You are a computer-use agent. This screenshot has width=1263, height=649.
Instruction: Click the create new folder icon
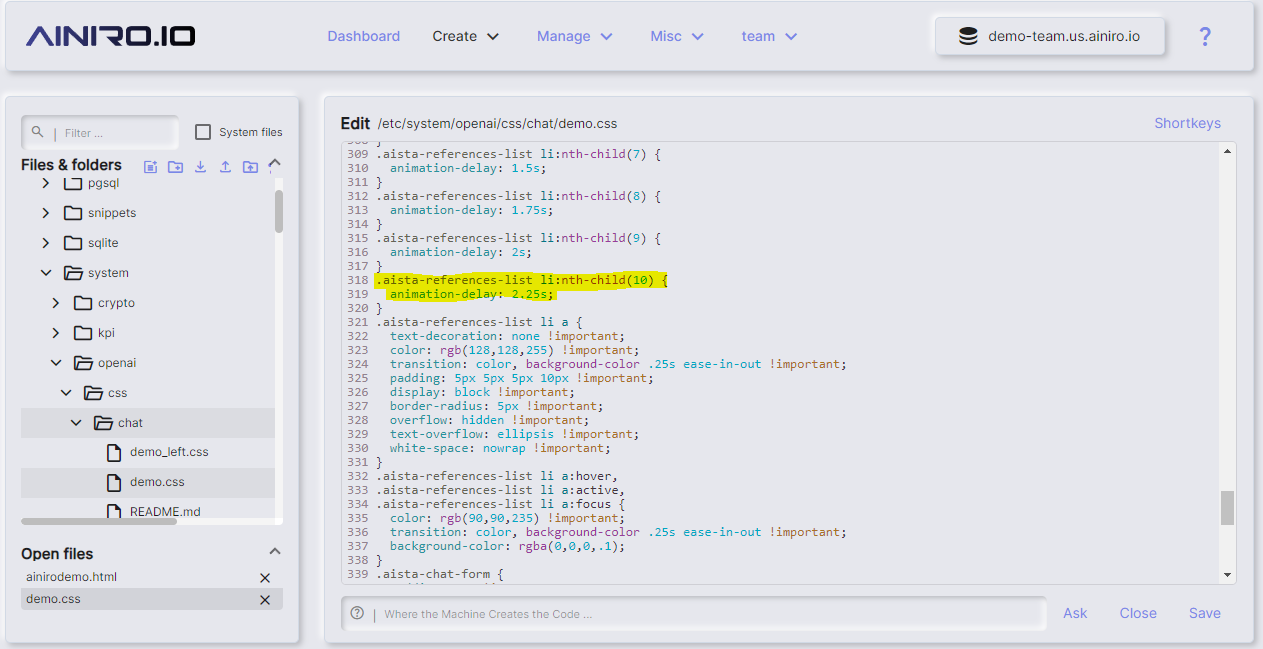click(175, 167)
